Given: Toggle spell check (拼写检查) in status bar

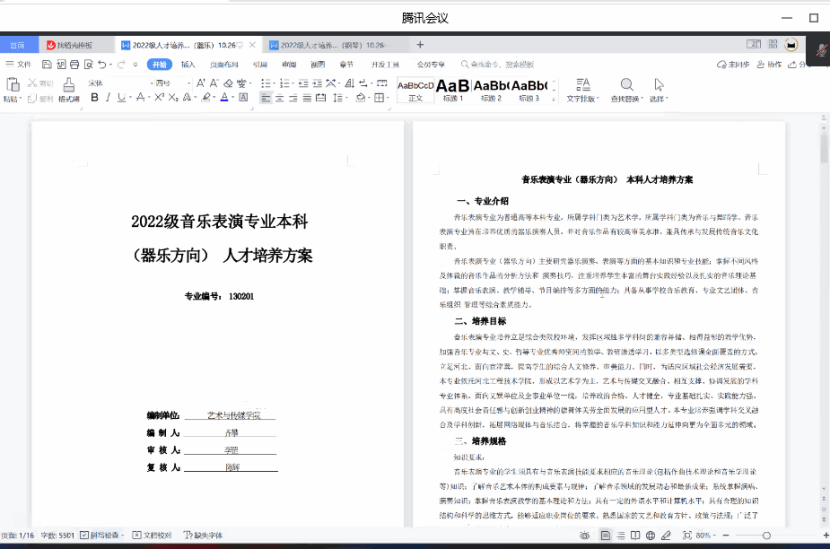Looking at the screenshot, I should click(x=102, y=536).
